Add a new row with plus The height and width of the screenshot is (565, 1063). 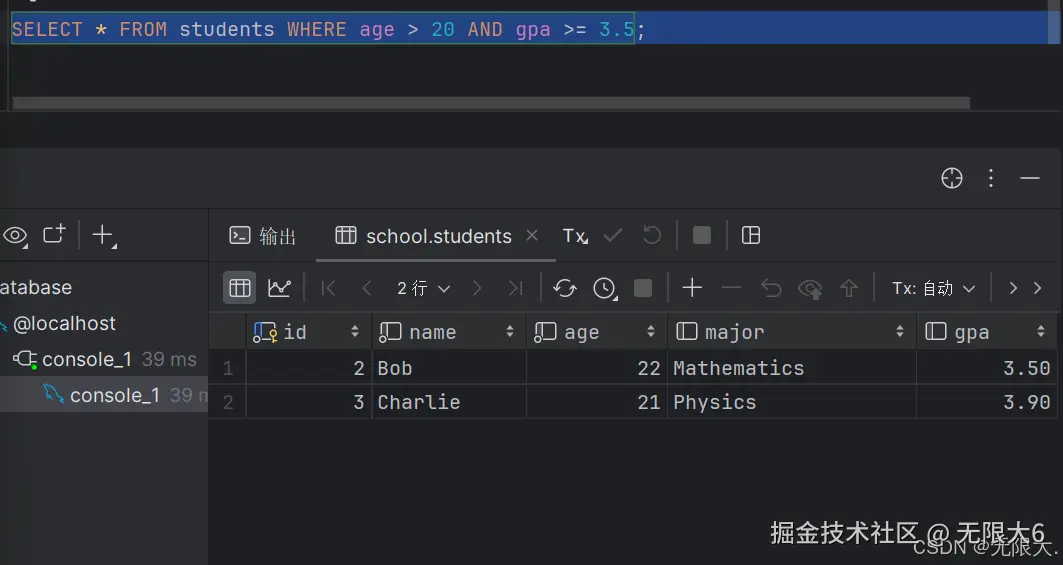pos(692,288)
